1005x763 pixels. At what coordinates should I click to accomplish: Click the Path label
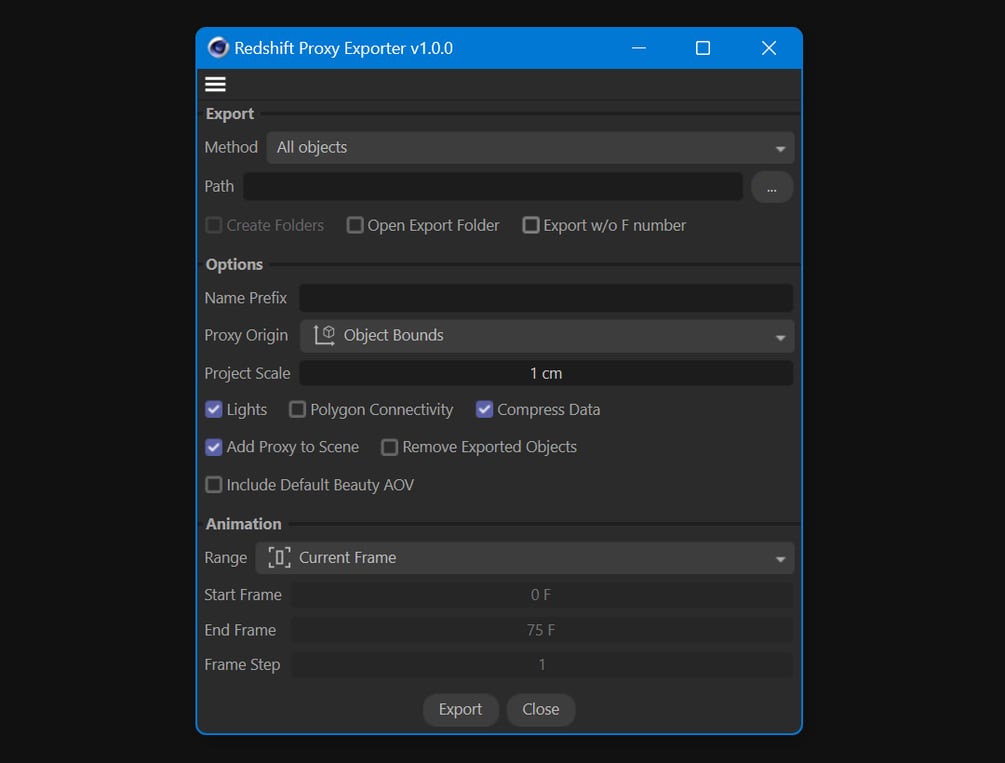pyautogui.click(x=219, y=187)
